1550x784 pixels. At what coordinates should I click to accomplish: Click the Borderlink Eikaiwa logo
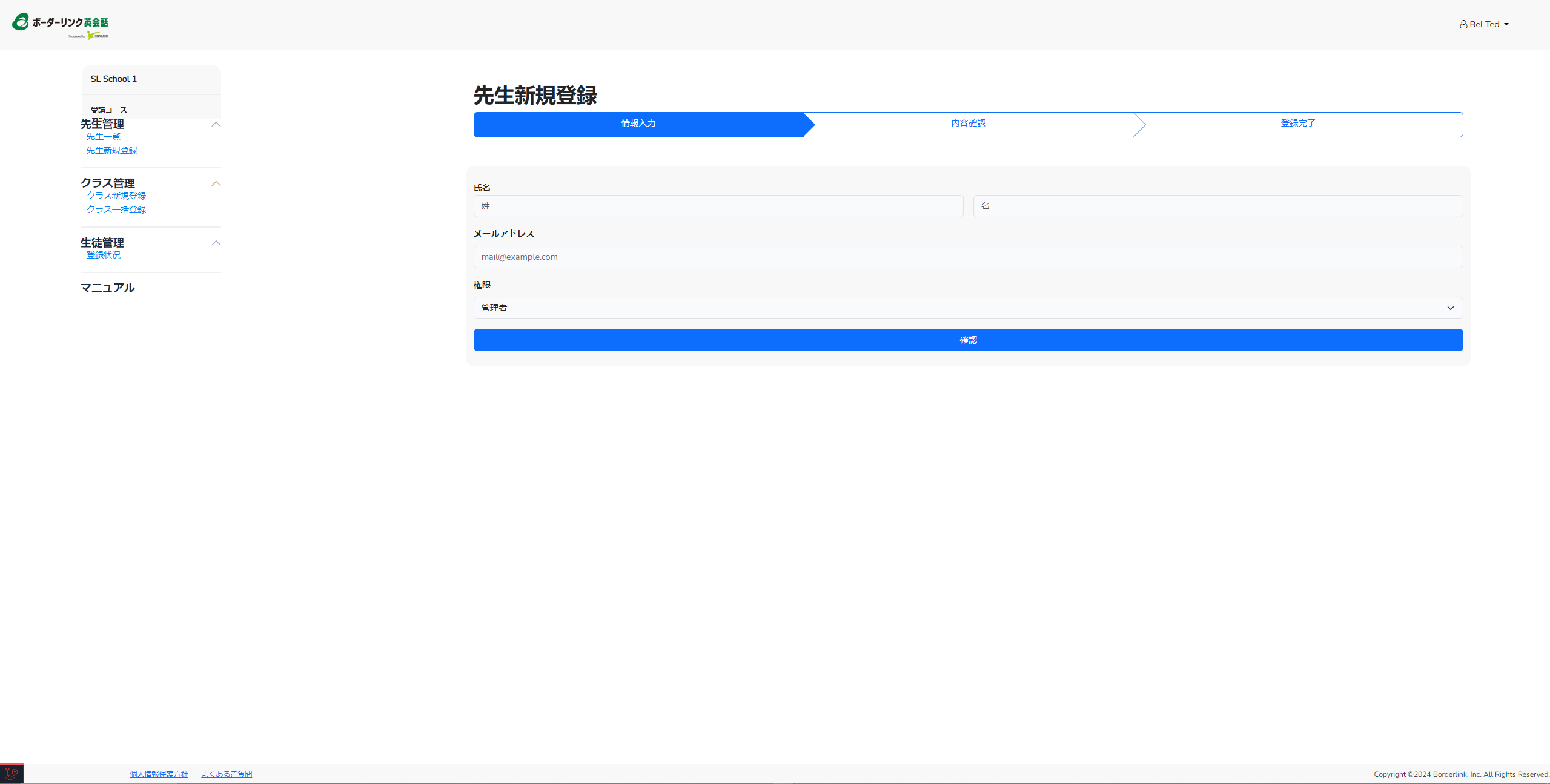click(x=60, y=25)
